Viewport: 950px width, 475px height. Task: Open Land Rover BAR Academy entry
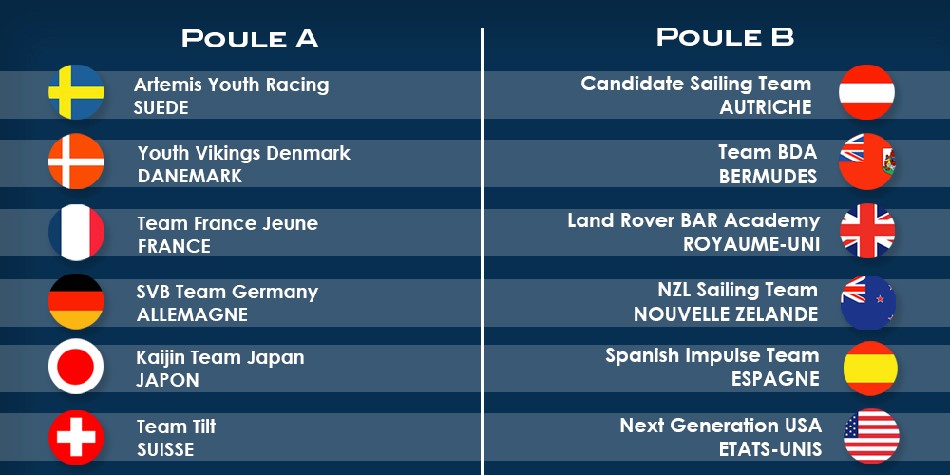tap(694, 232)
